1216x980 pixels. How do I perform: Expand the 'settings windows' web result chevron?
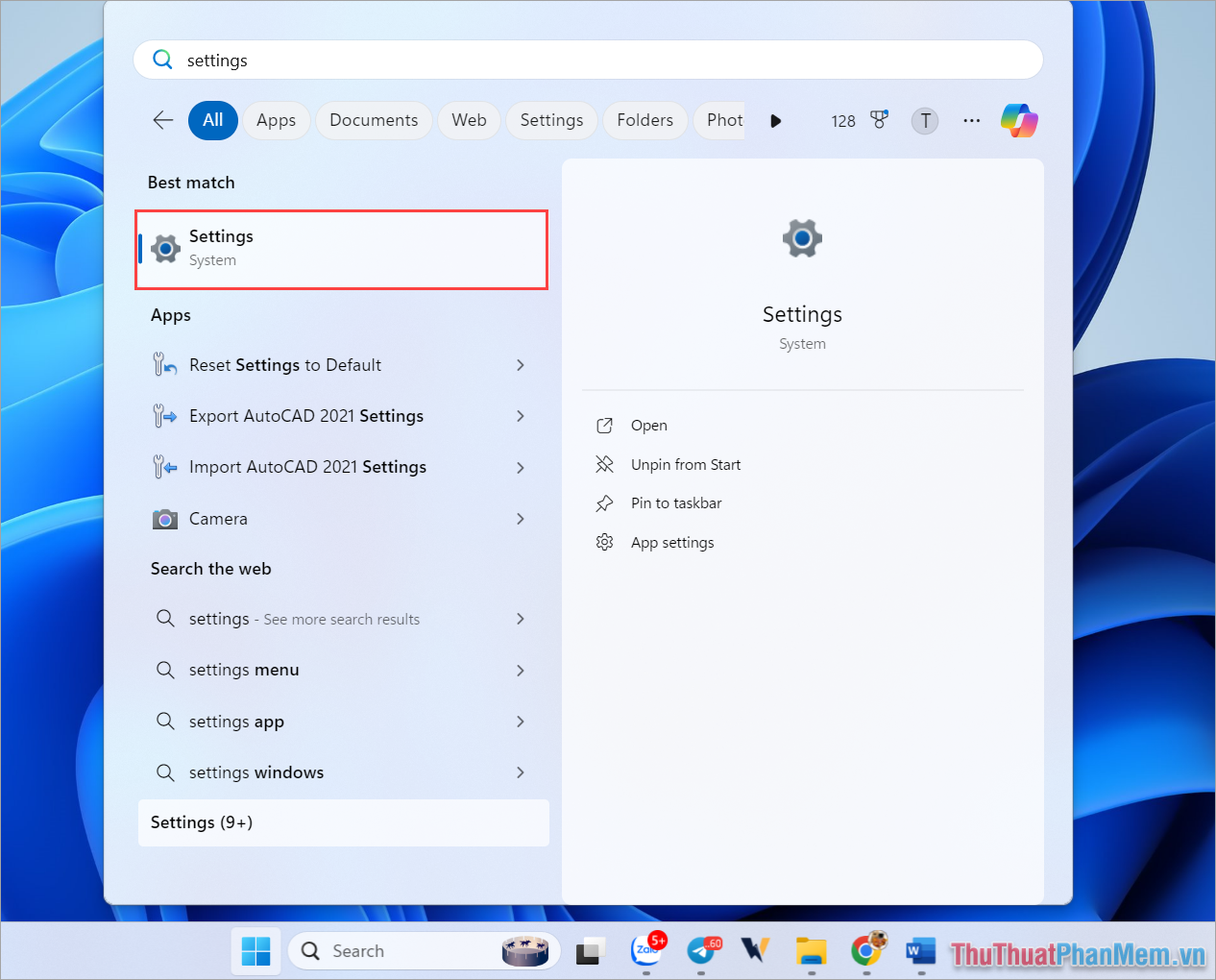coord(521,772)
